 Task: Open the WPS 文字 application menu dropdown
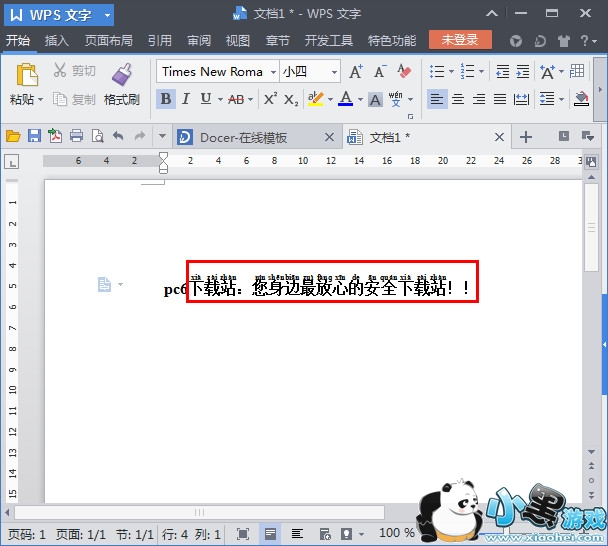click(105, 14)
